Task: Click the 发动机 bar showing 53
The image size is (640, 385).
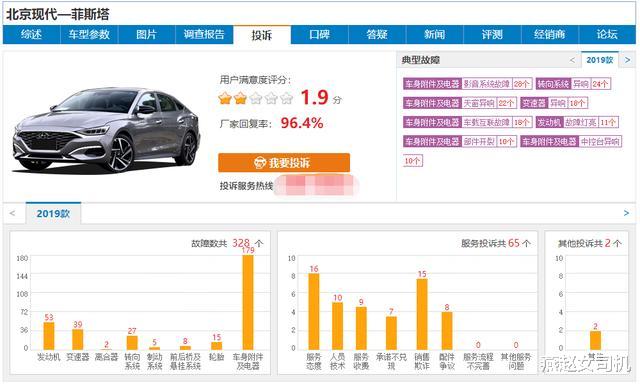Action: coord(49,336)
